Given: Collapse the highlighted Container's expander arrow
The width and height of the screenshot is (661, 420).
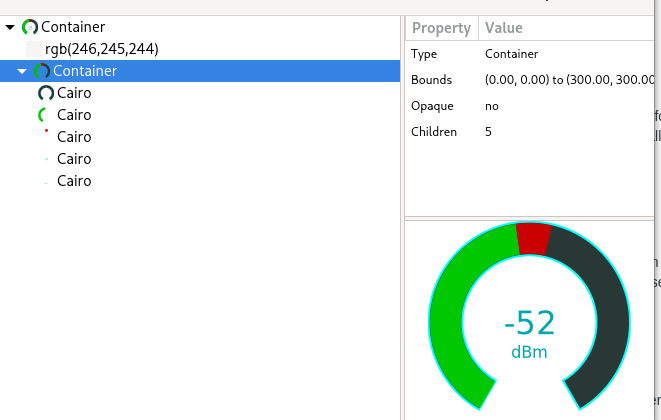Looking at the screenshot, I should [22, 71].
